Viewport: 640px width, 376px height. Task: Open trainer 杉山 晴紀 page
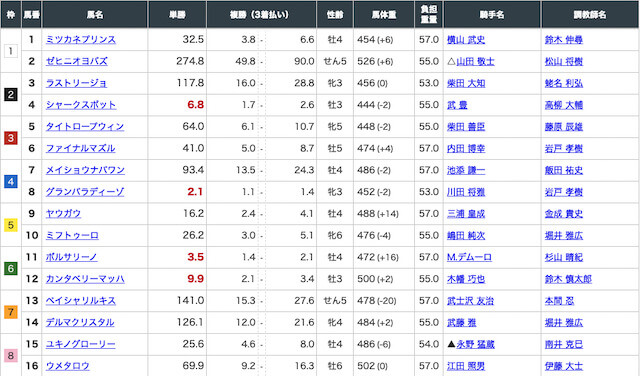tap(564, 257)
